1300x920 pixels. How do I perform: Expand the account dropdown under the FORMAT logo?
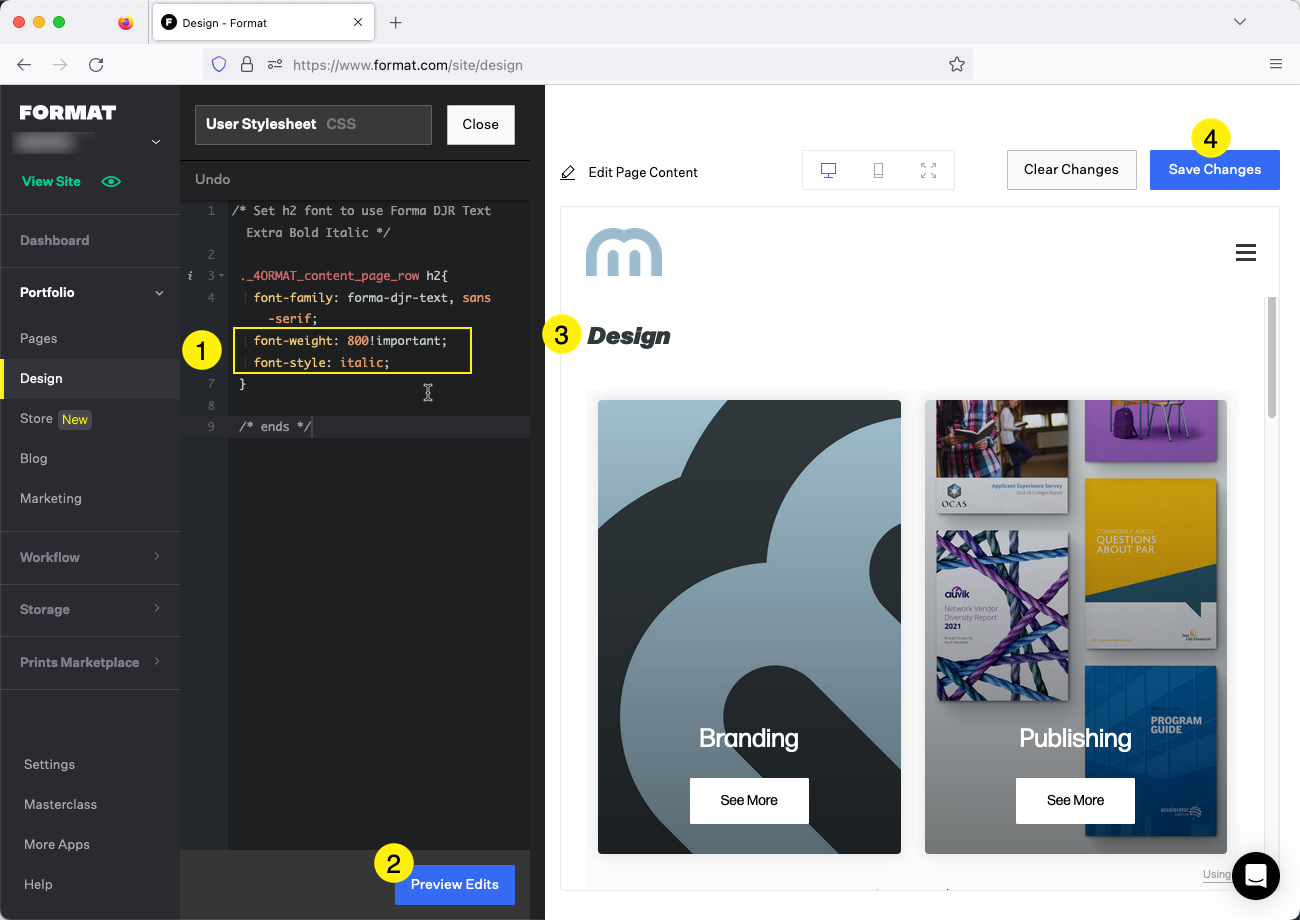pos(156,143)
